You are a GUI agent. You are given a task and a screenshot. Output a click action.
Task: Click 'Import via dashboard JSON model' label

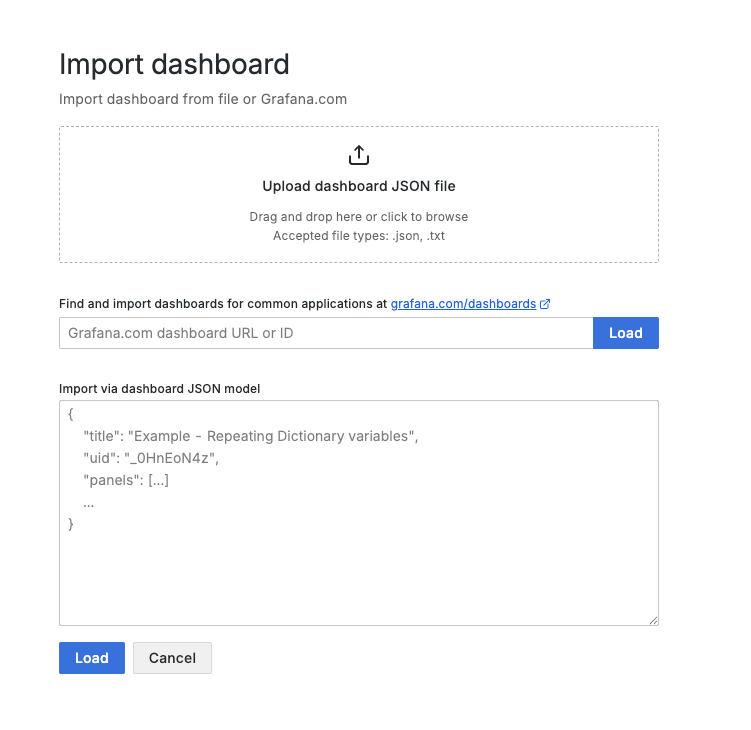159,389
